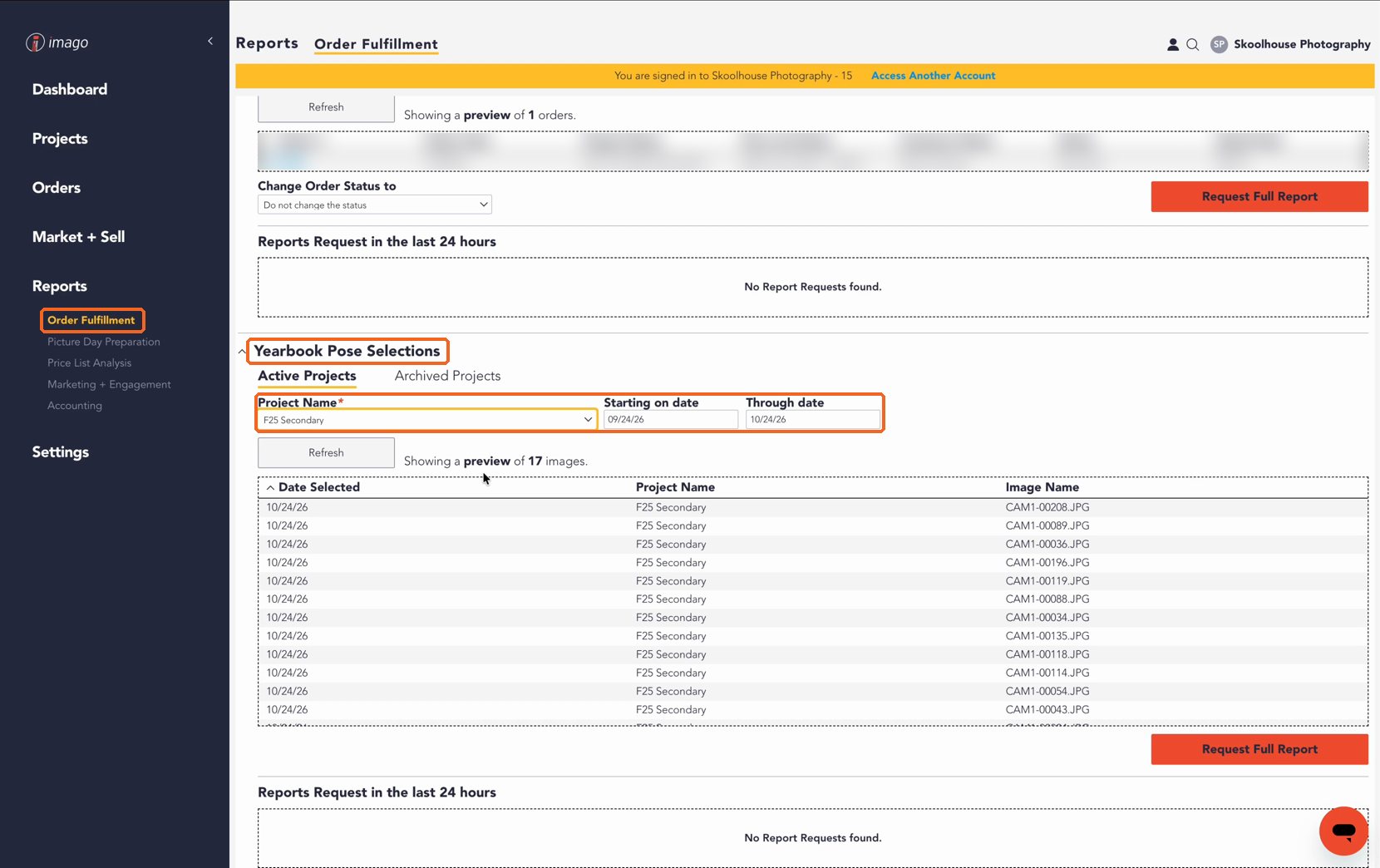
Task: Request Full Report for yearbook poses
Action: (x=1259, y=749)
